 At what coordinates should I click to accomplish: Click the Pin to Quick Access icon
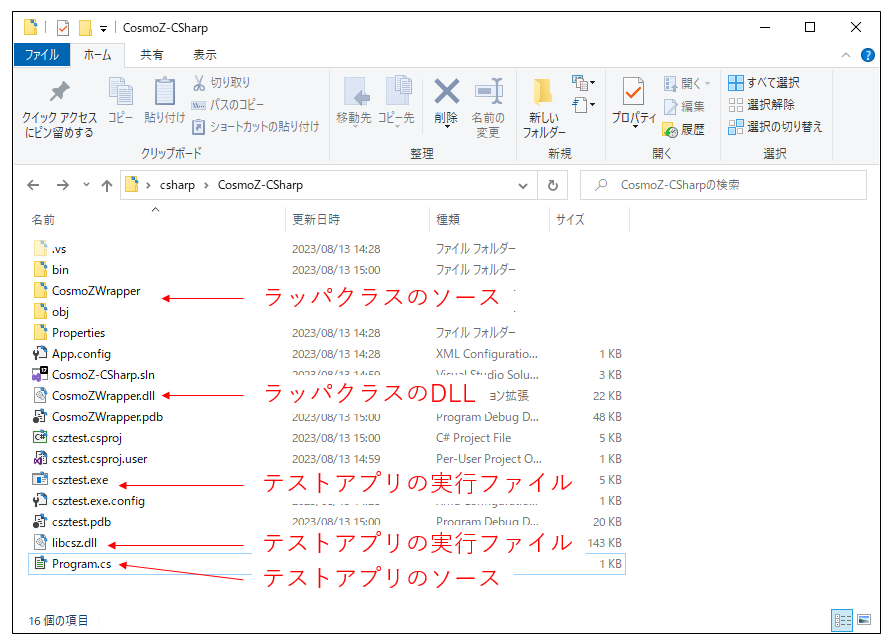(60, 93)
